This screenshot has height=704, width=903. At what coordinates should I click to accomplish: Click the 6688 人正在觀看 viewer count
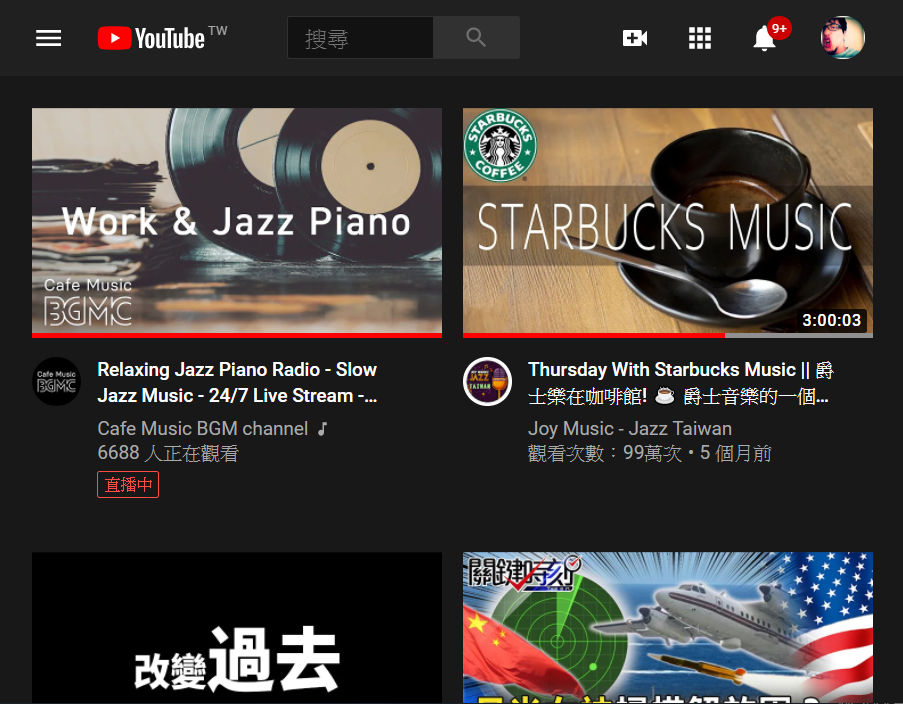pyautogui.click(x=168, y=453)
